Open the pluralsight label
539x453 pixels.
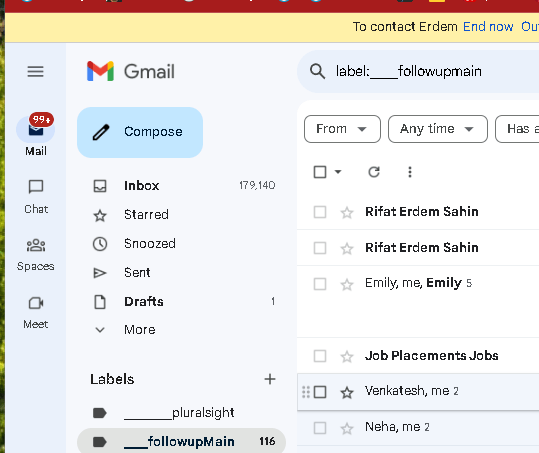coord(182,413)
